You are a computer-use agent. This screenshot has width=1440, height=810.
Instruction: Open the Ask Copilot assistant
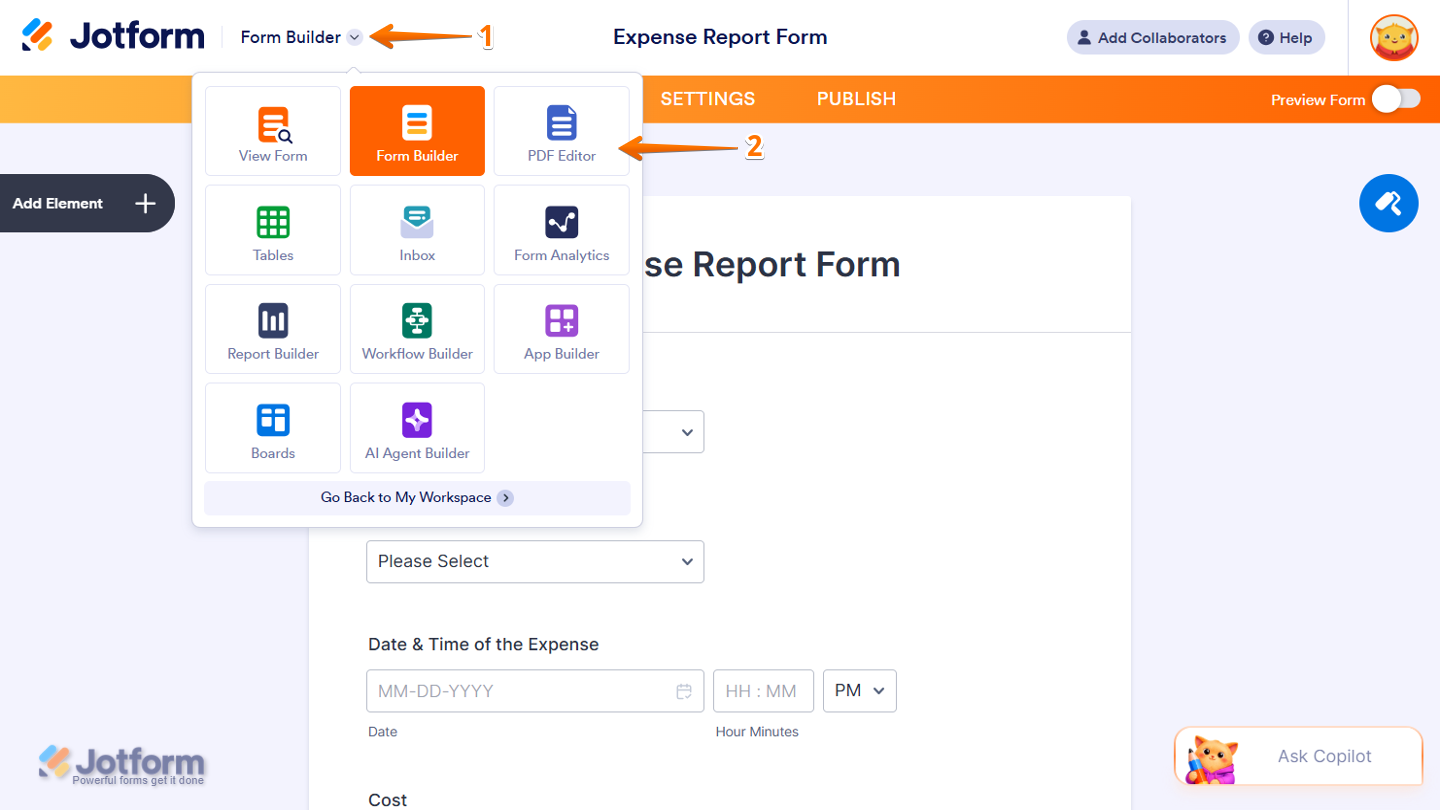tap(1298, 756)
